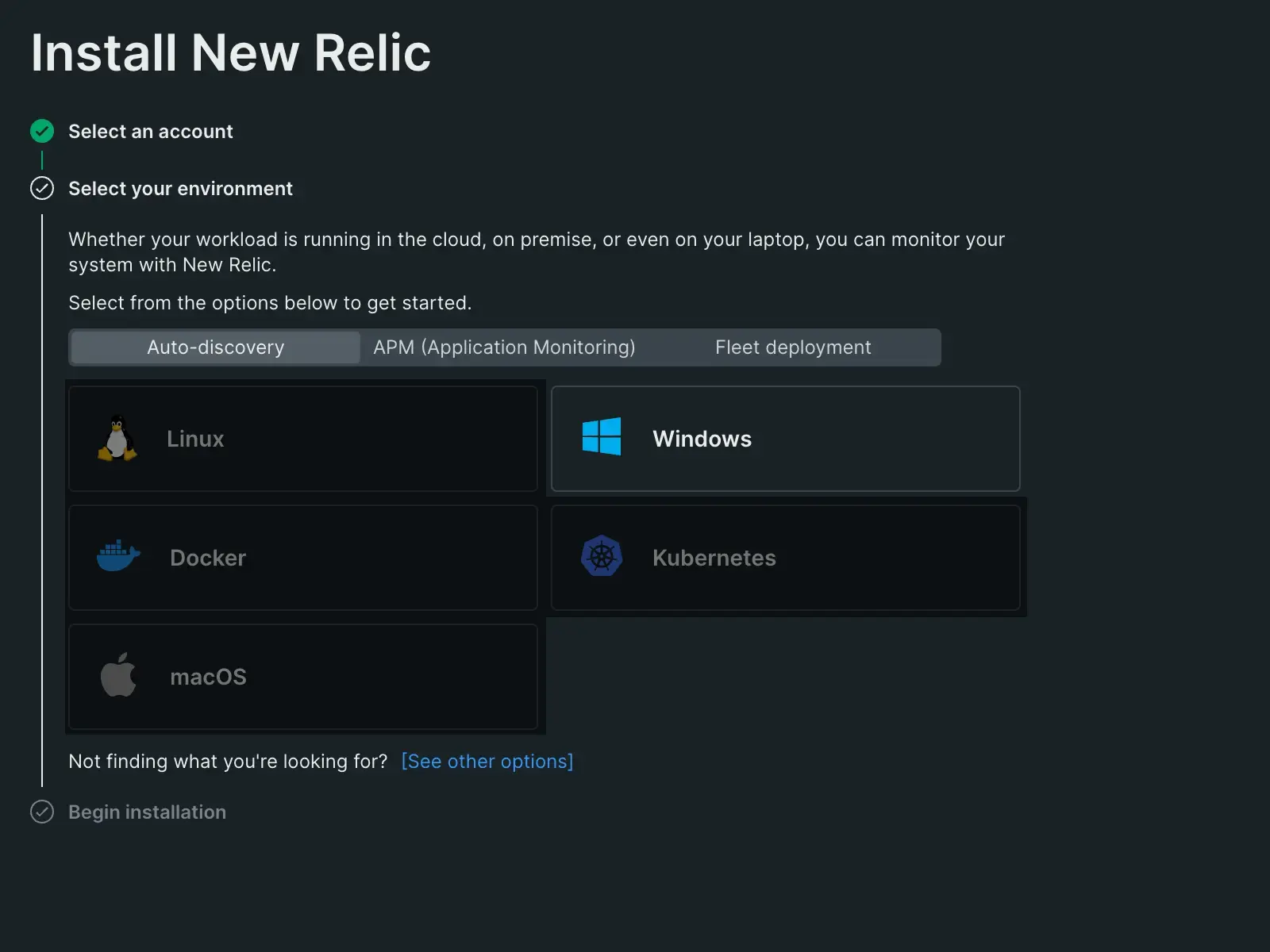This screenshot has width=1270, height=952.
Task: Switch to the Fleet deployment tab
Action: (x=792, y=347)
